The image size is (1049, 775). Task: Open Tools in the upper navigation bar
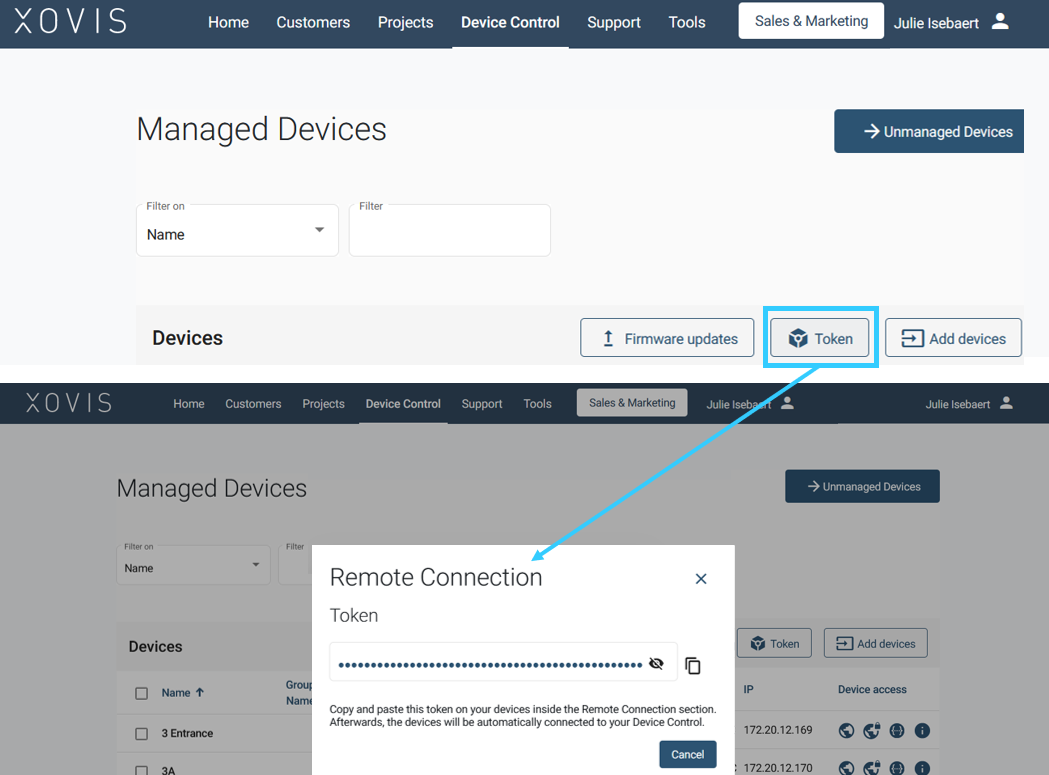[x=687, y=22]
